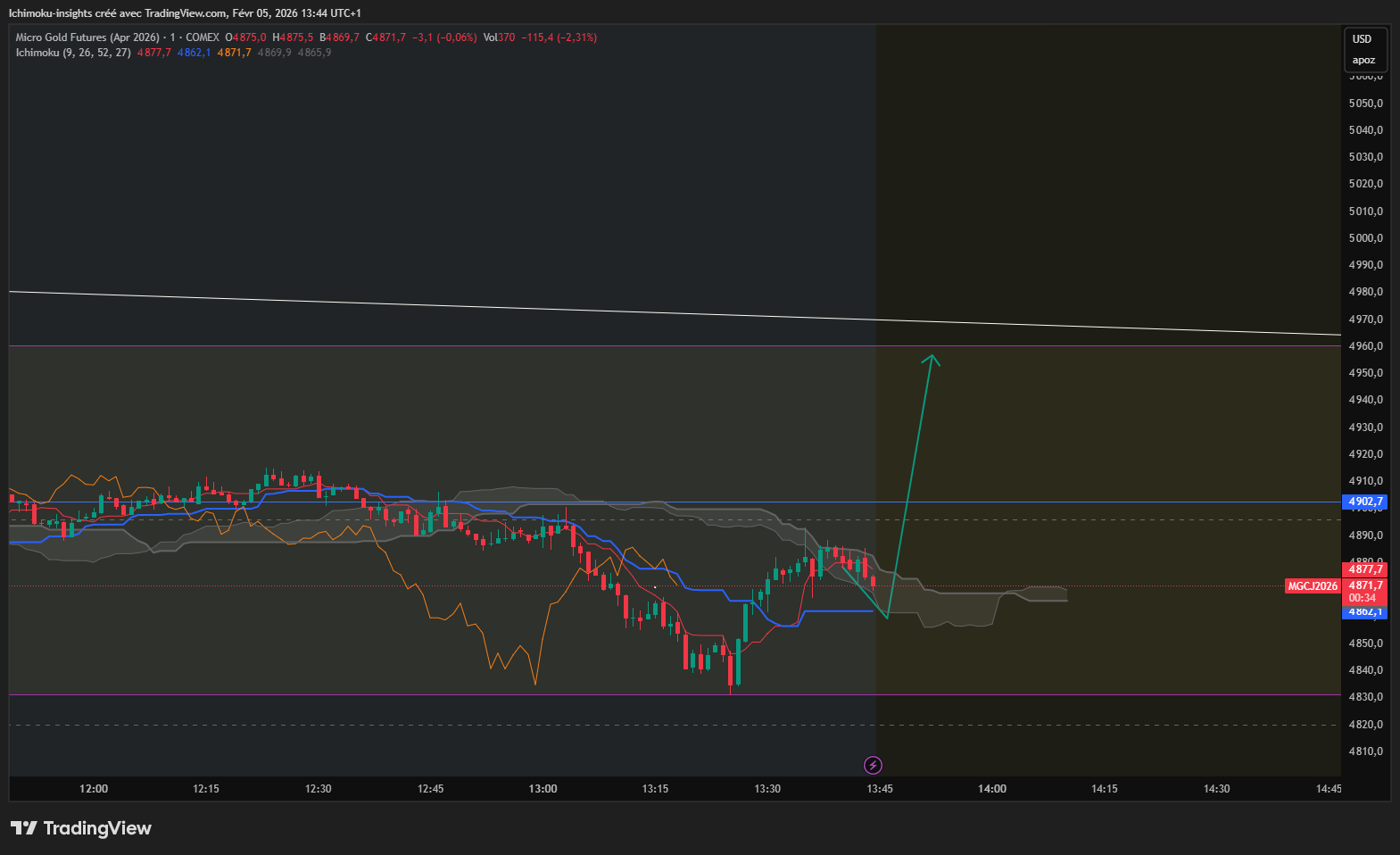Click the 12:00 time axis label
This screenshot has height=855, width=1400.
(94, 789)
